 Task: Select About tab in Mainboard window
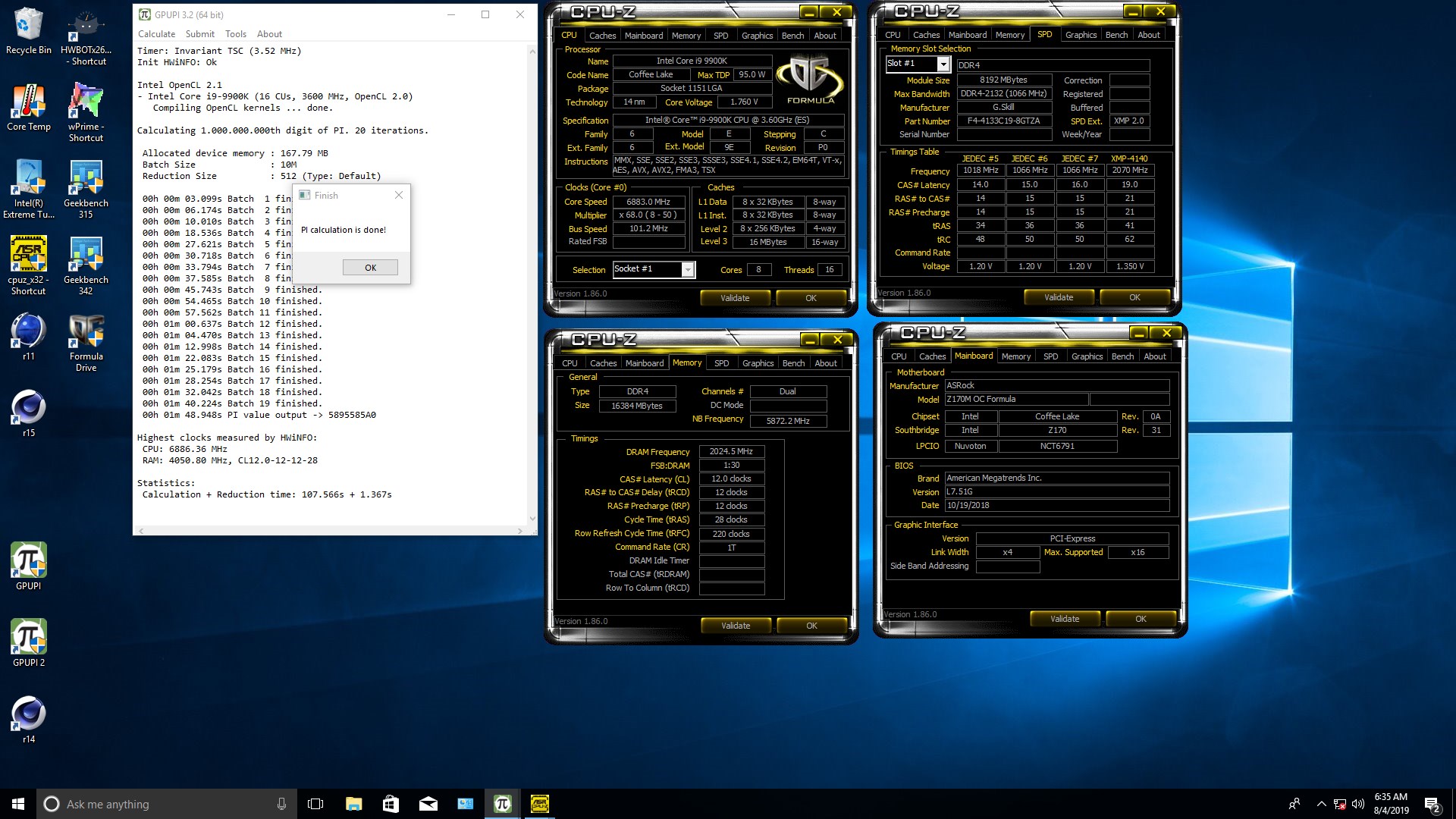point(1154,356)
